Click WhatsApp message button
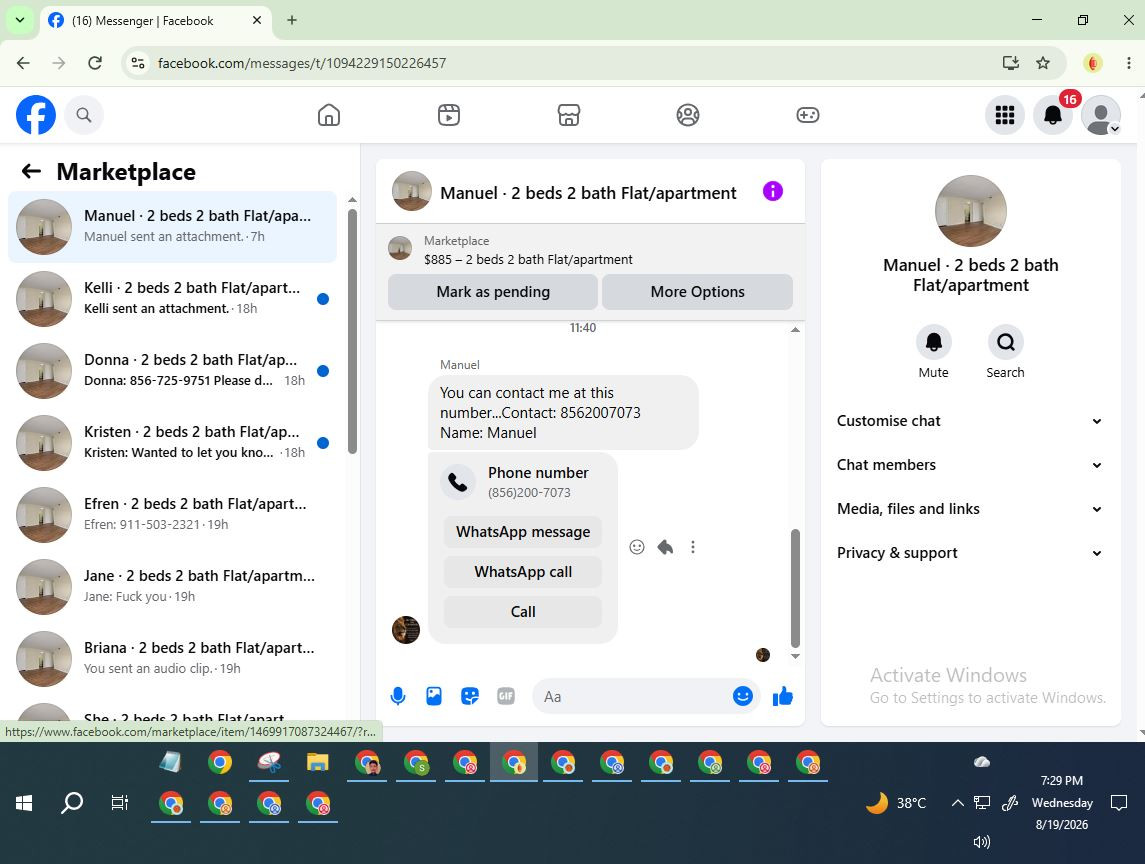The image size is (1145, 864). coord(523,532)
